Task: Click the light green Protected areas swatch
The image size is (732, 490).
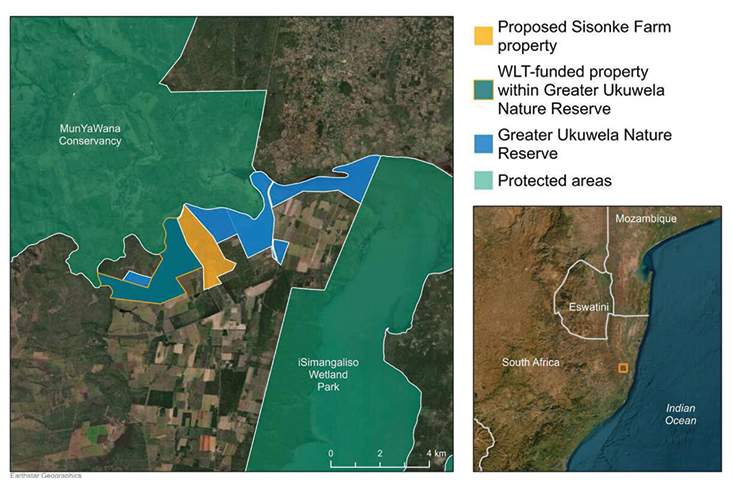Action: pos(484,180)
